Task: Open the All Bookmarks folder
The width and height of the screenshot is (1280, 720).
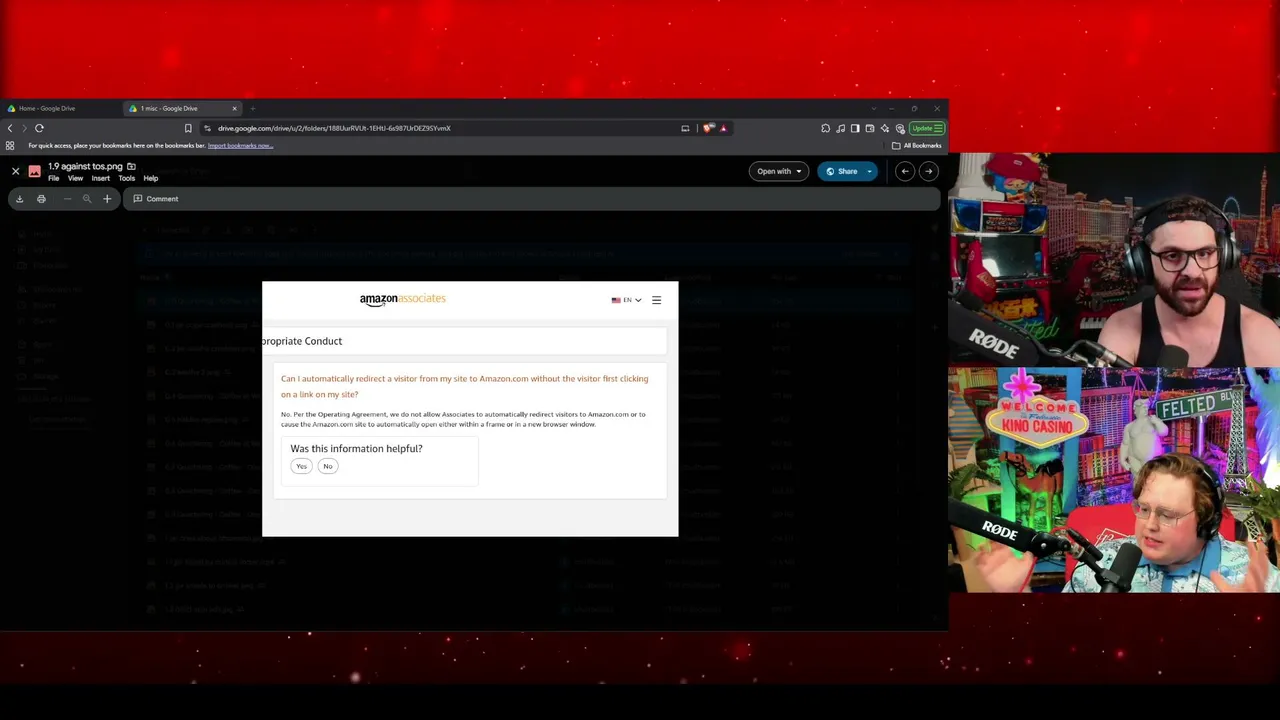Action: (917, 146)
